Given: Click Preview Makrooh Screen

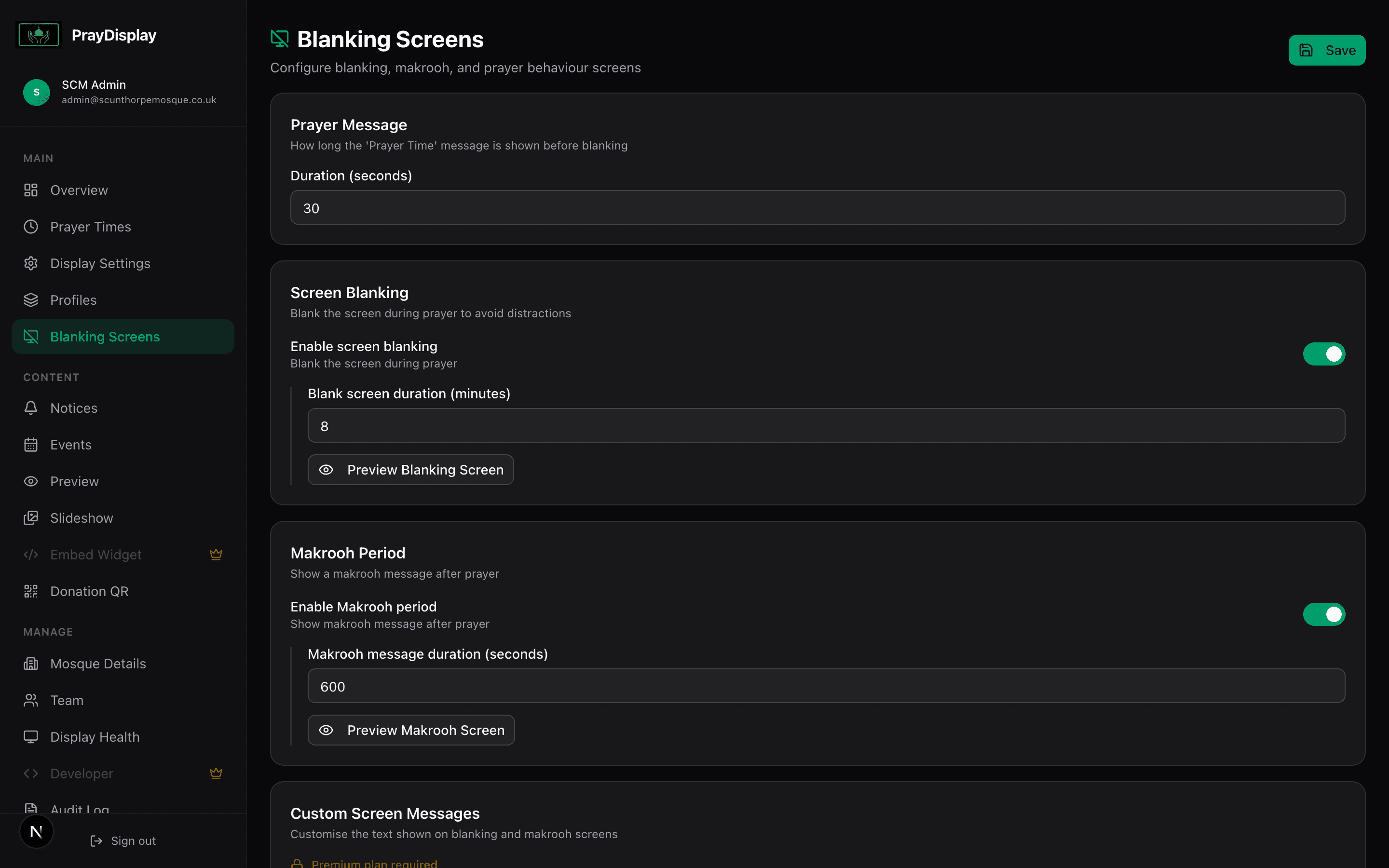Looking at the screenshot, I should [x=411, y=730].
